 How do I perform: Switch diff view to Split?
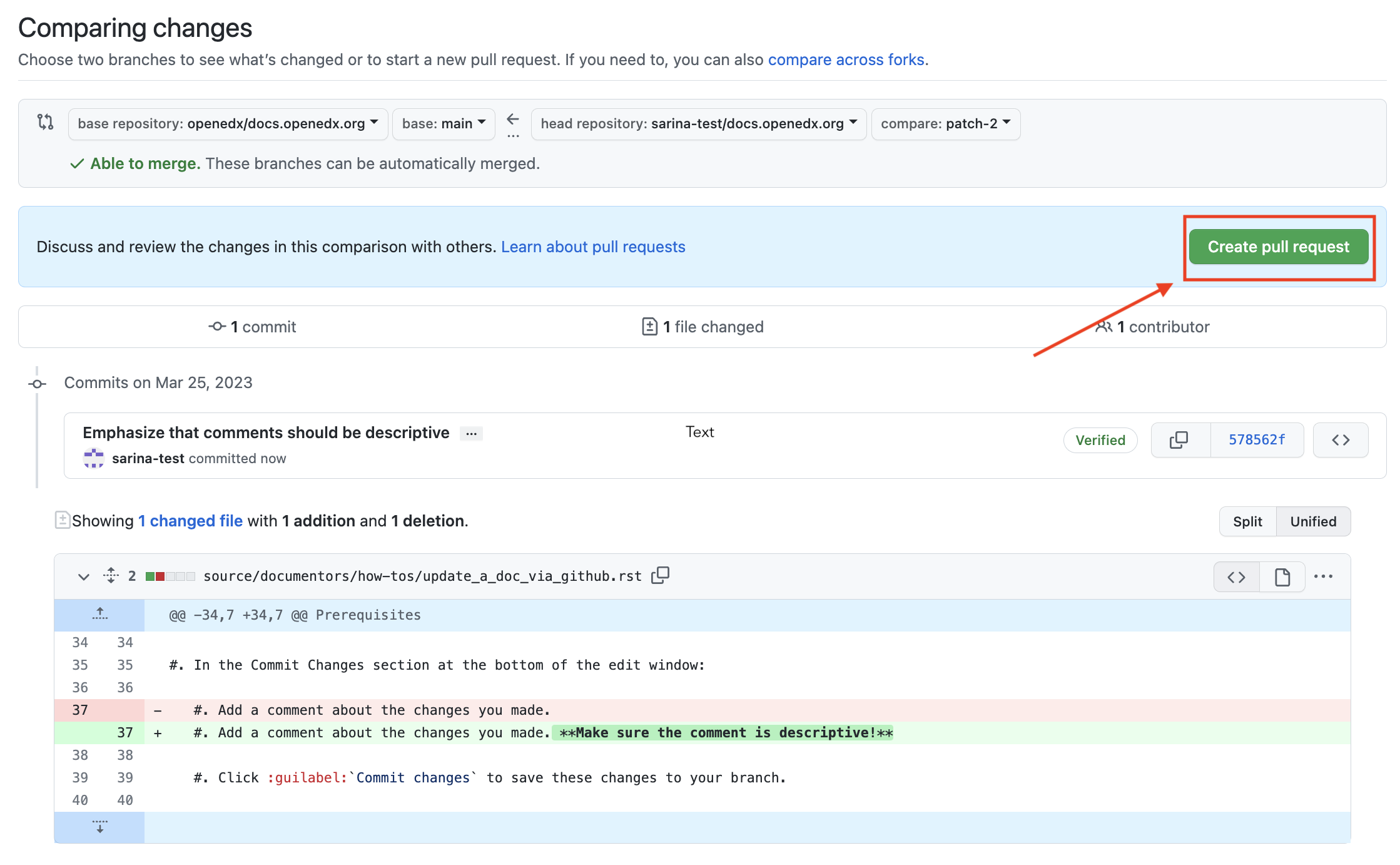[1247, 521]
